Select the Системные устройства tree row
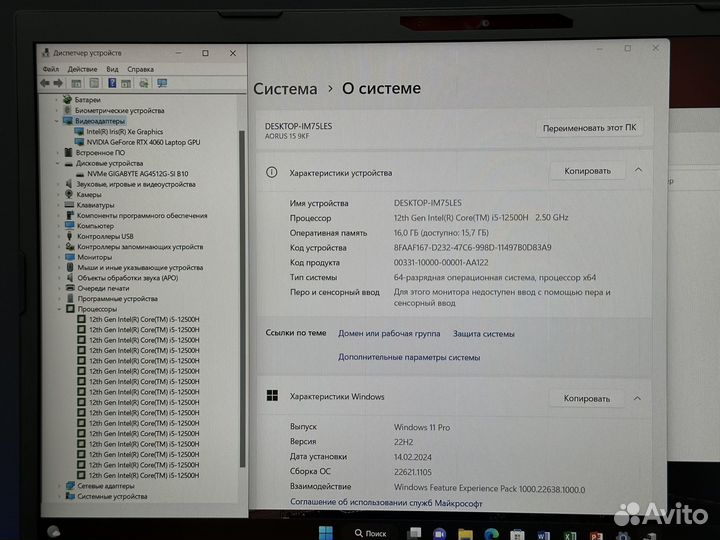720x540 pixels. 112,496
